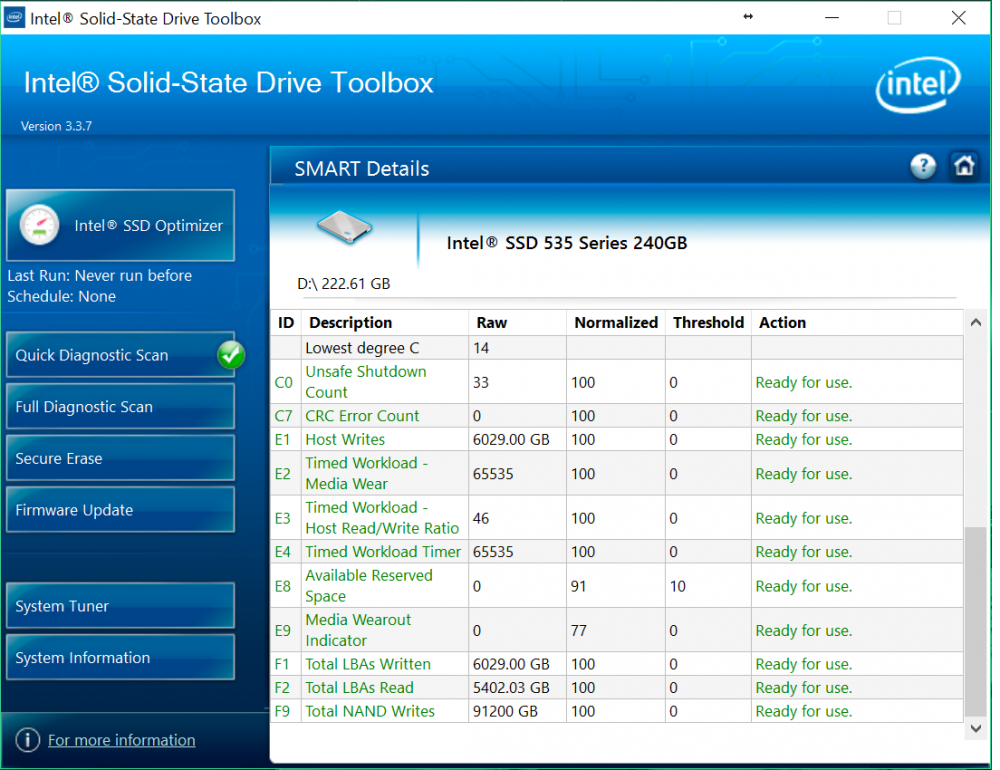Click the Description column header
The image size is (1000, 770).
[x=385, y=322]
